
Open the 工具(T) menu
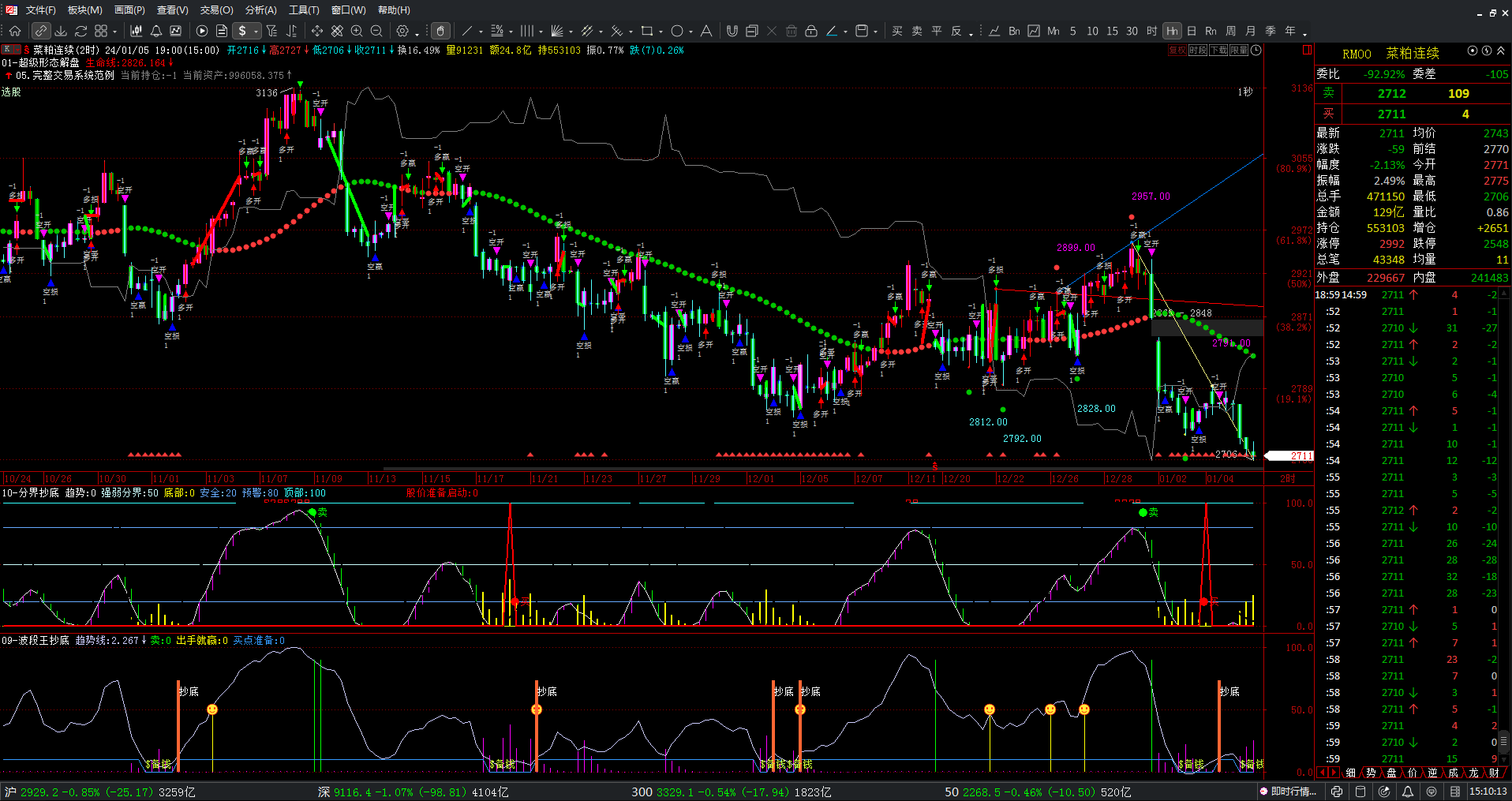click(x=304, y=10)
